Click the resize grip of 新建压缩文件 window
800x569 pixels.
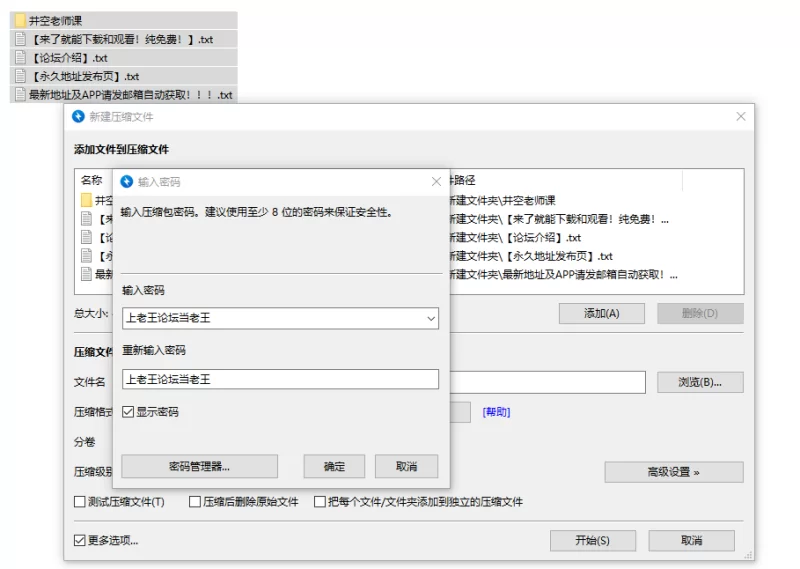748,555
